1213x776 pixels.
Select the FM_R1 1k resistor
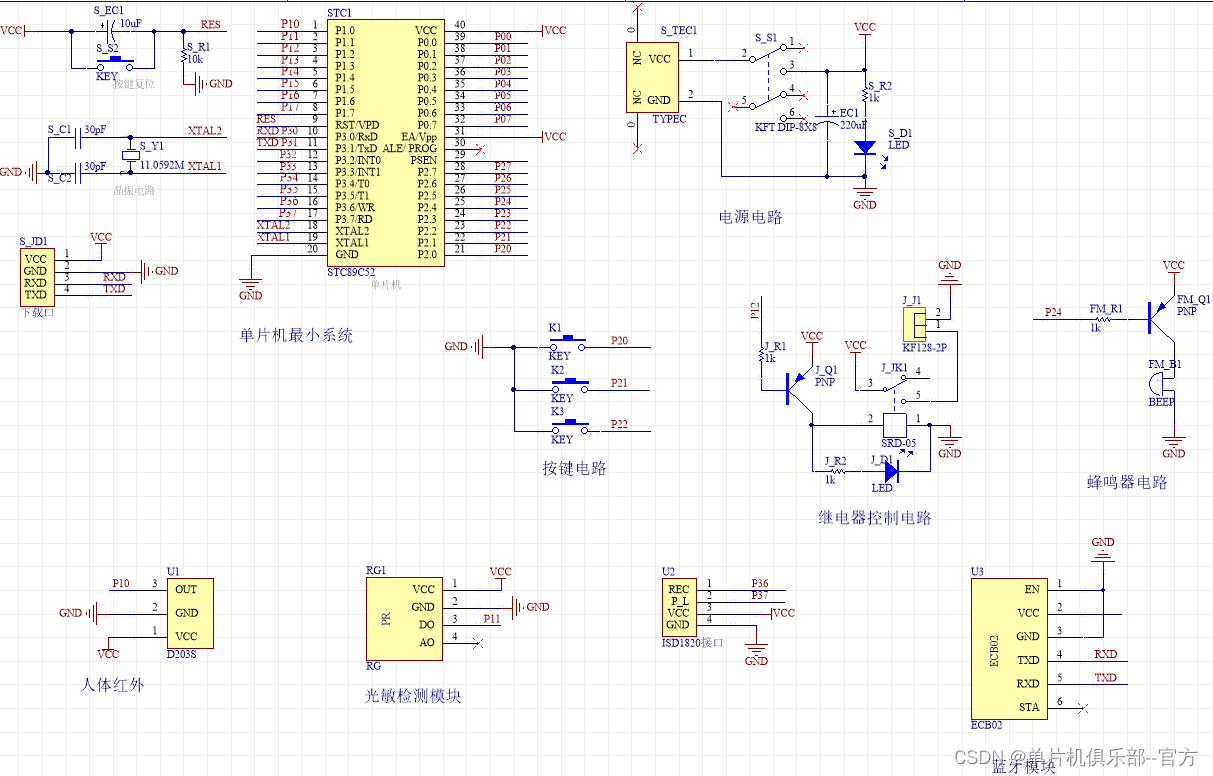[x=1102, y=318]
